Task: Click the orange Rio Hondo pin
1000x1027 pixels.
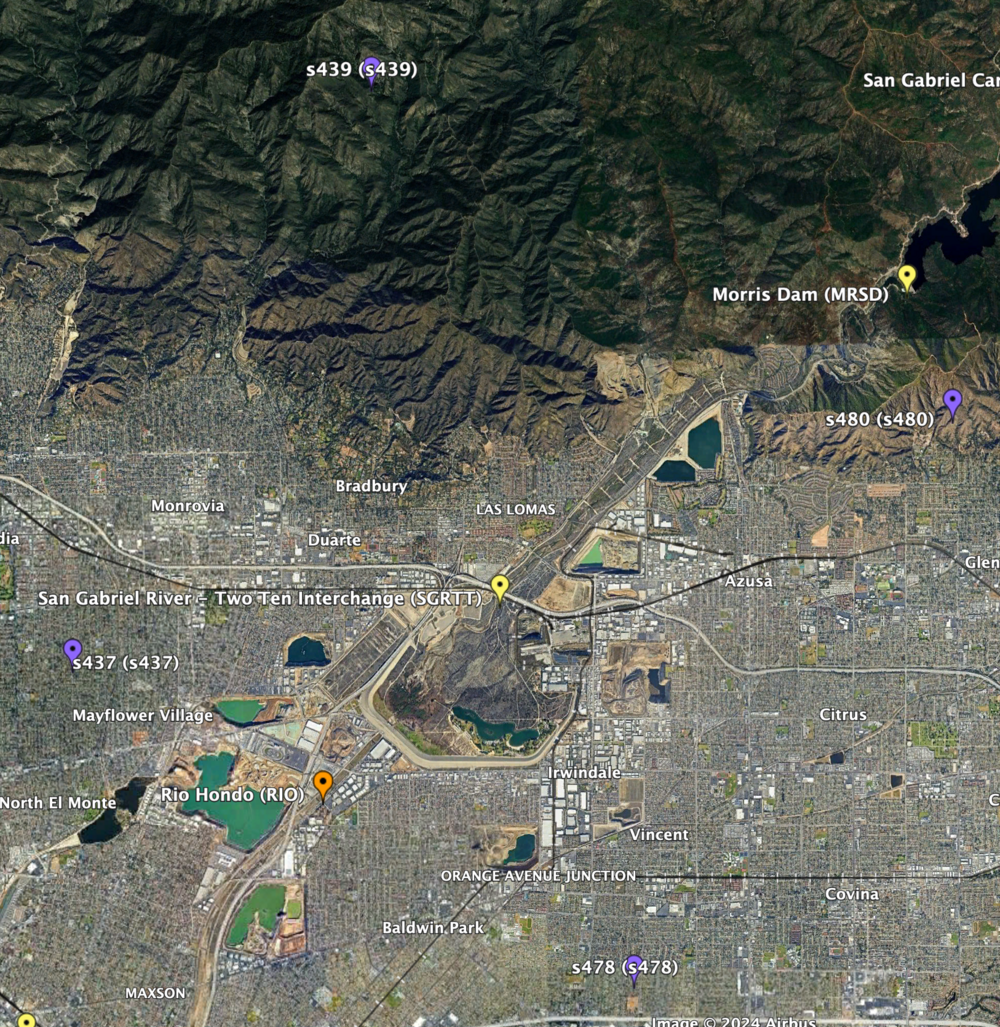Action: pos(322,783)
